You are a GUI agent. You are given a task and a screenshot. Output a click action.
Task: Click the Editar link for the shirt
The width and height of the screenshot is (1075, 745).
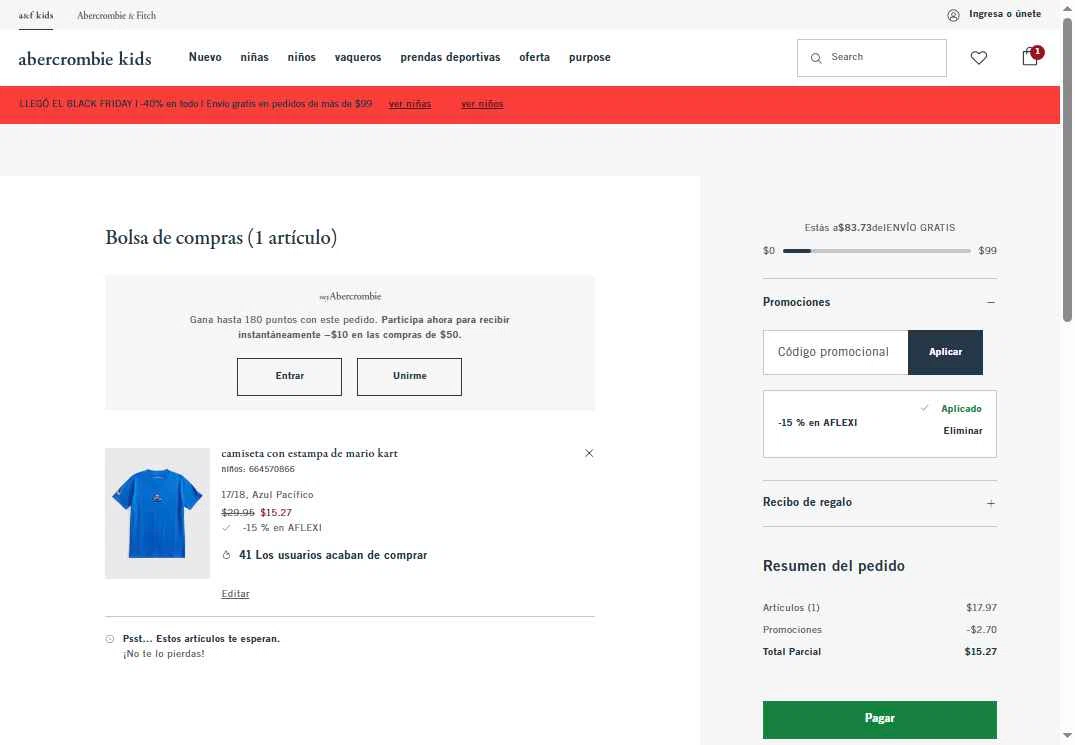(235, 594)
